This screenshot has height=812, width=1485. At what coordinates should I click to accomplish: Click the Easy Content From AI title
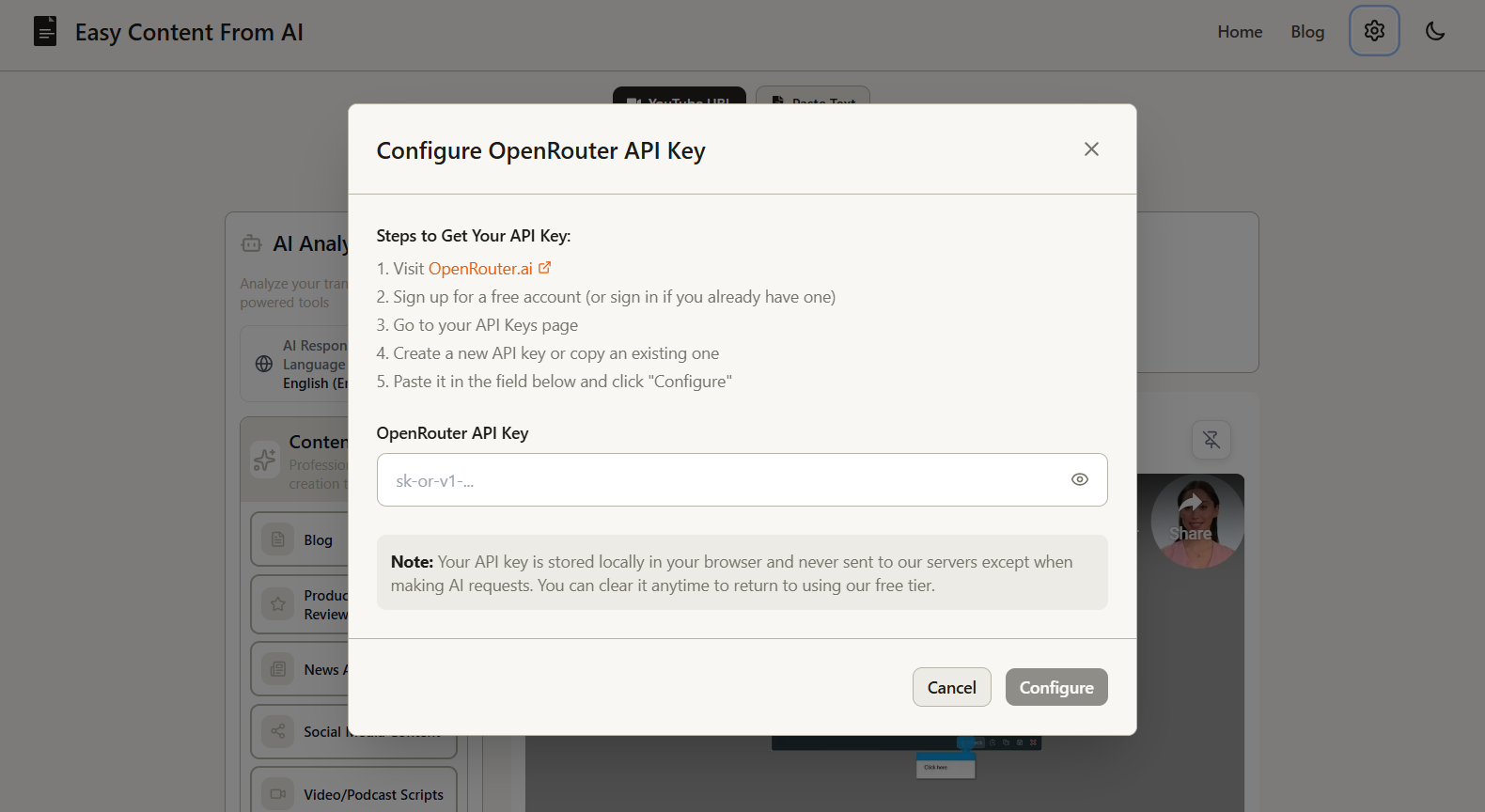coord(189,32)
